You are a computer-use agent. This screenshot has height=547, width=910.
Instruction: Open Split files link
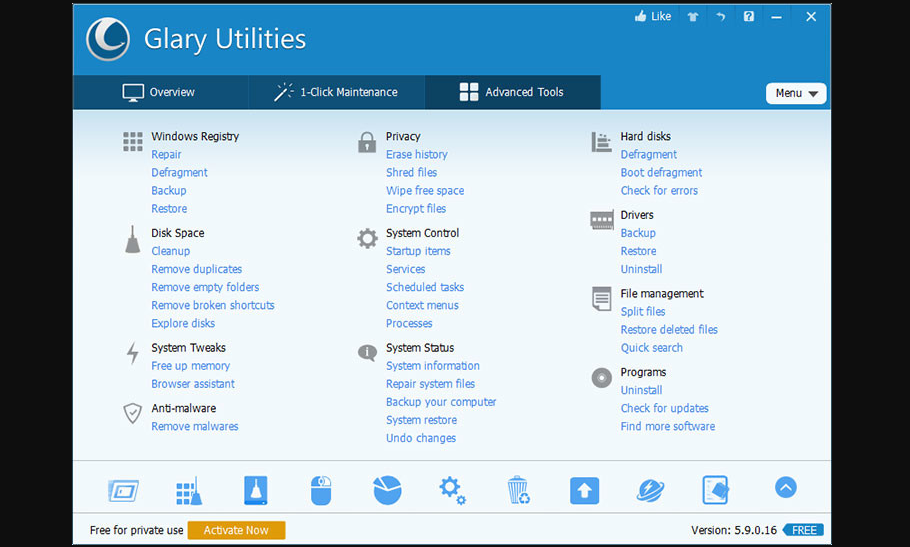tap(643, 311)
